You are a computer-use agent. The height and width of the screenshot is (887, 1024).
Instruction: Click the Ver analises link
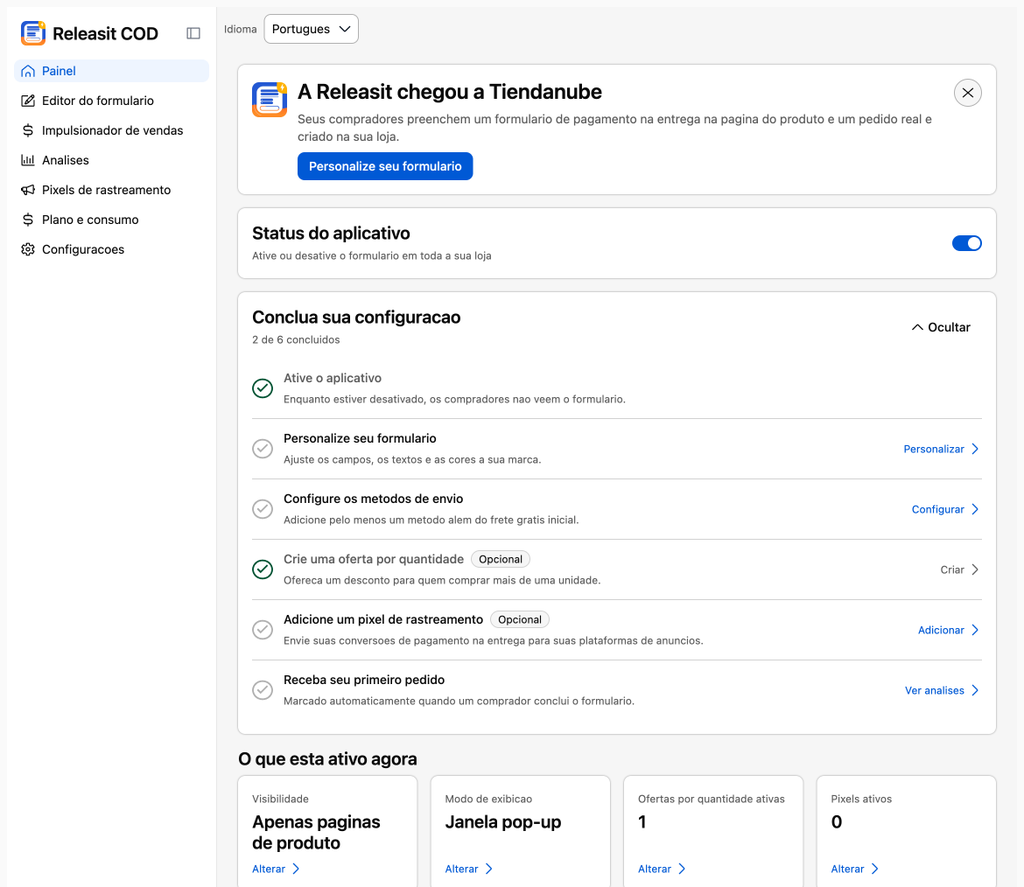934,690
